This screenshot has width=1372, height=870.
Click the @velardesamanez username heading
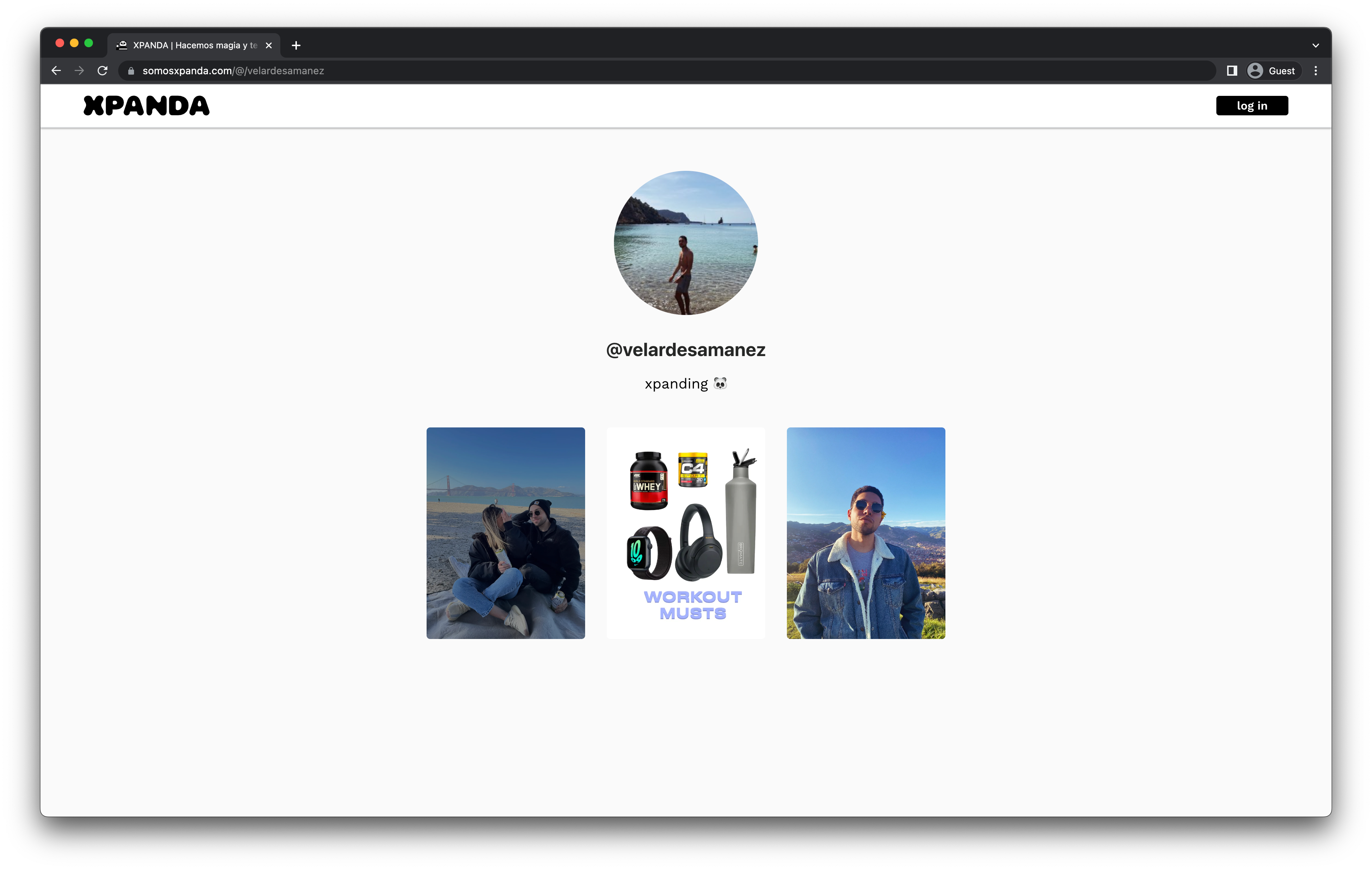pyautogui.click(x=685, y=350)
